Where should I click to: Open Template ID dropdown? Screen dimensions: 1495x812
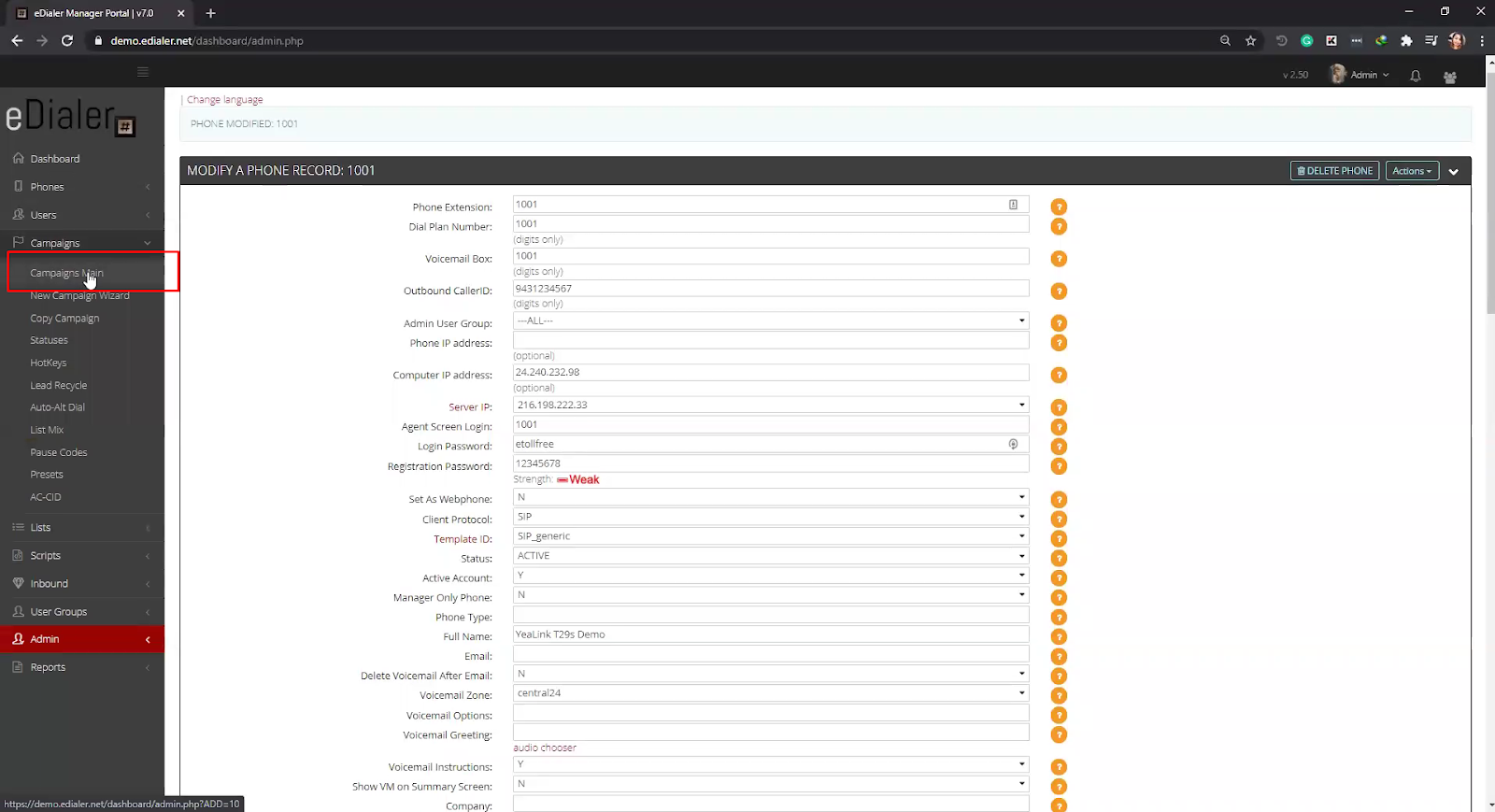[x=771, y=536]
